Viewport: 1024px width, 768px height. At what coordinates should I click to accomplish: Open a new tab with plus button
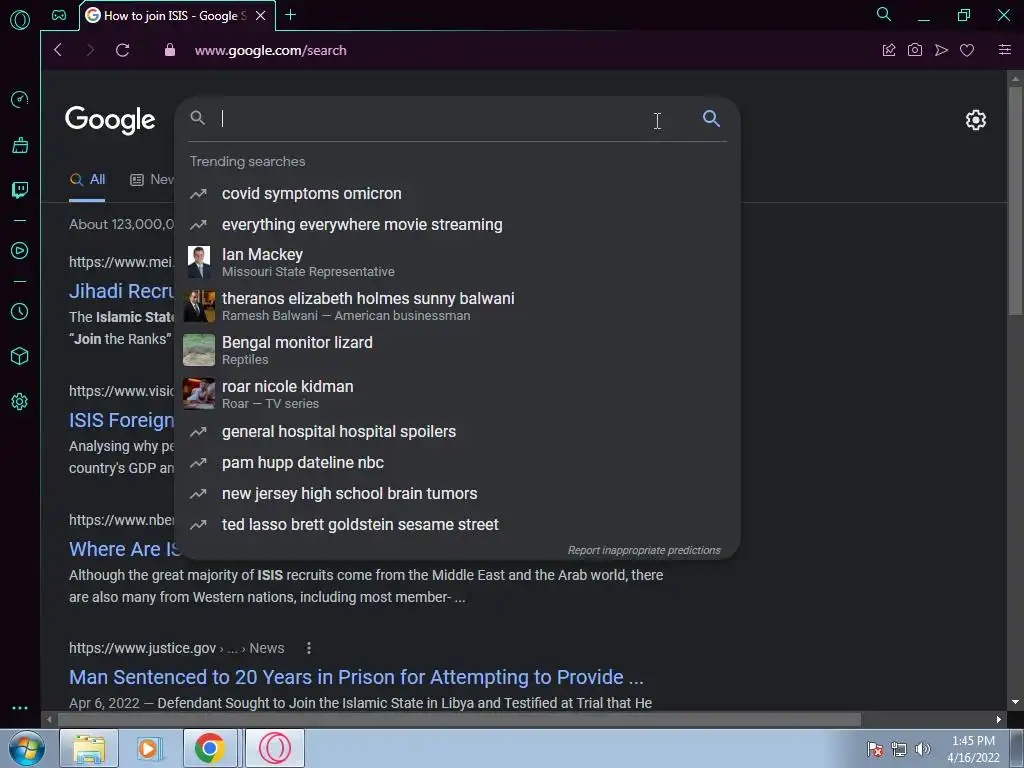click(291, 14)
